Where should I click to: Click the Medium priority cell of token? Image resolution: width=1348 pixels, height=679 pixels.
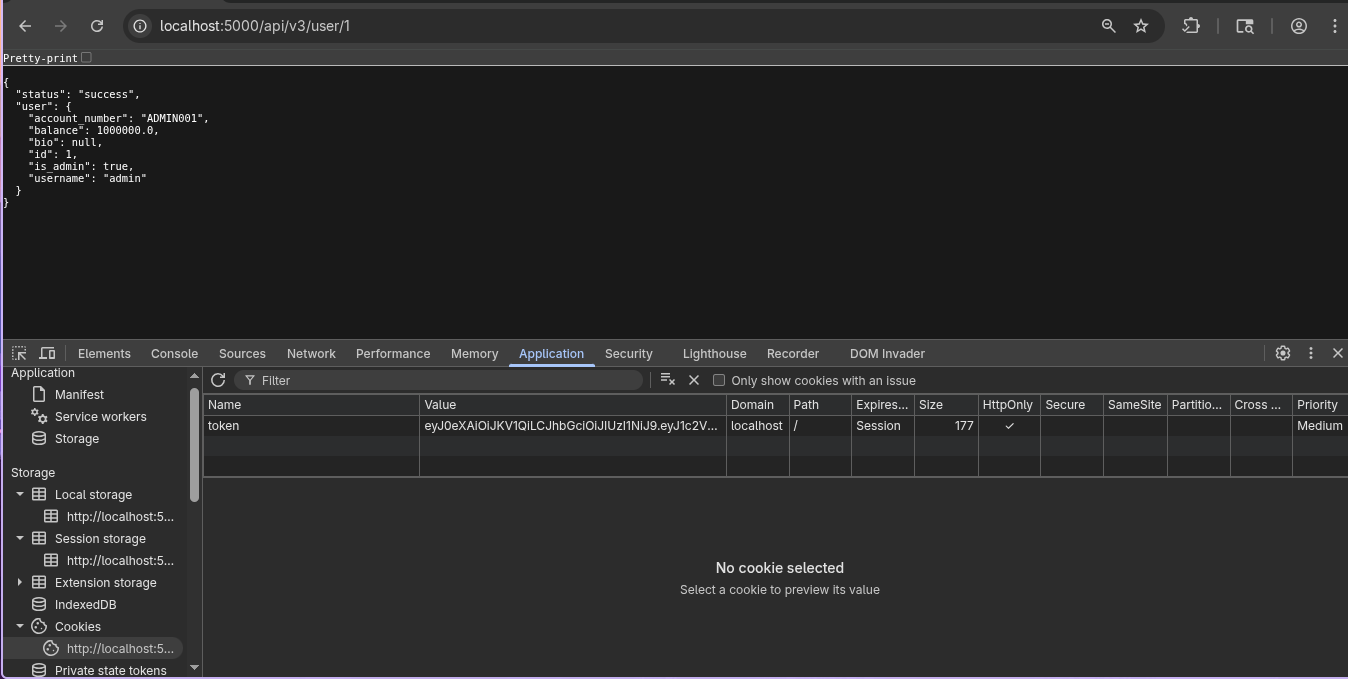tap(1320, 426)
